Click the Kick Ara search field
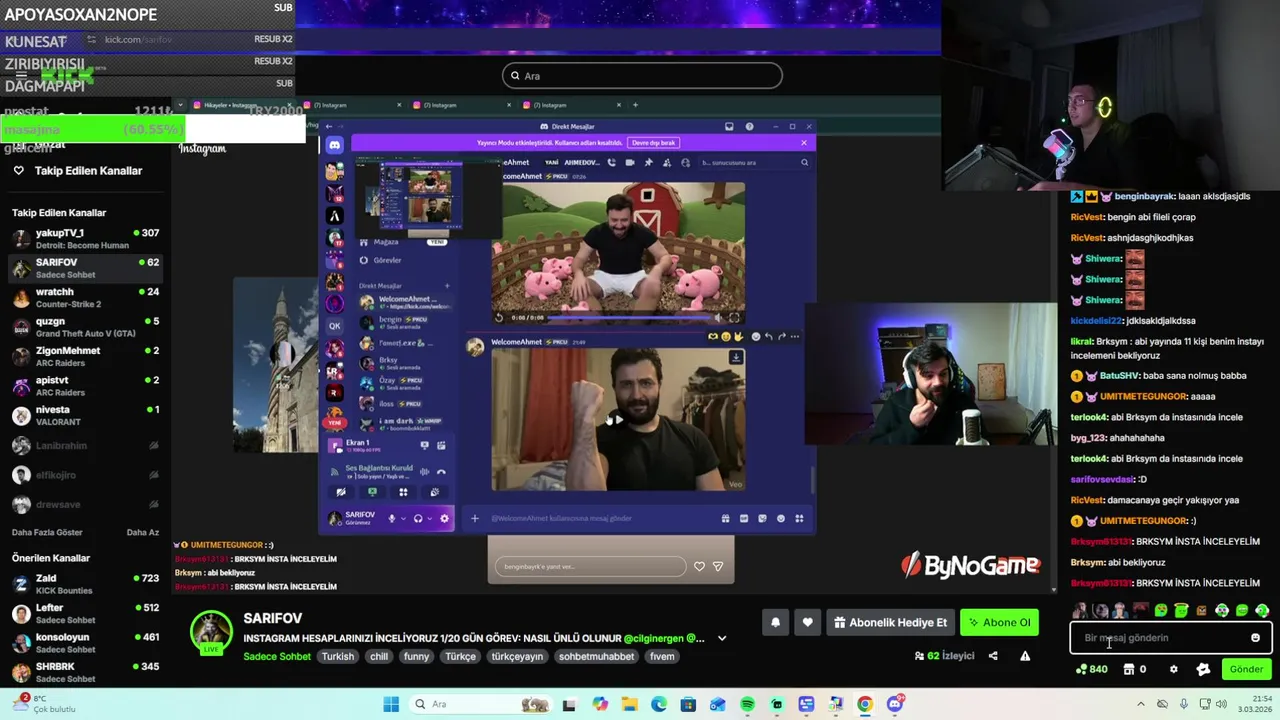Image resolution: width=1280 pixels, height=720 pixels. [642, 76]
